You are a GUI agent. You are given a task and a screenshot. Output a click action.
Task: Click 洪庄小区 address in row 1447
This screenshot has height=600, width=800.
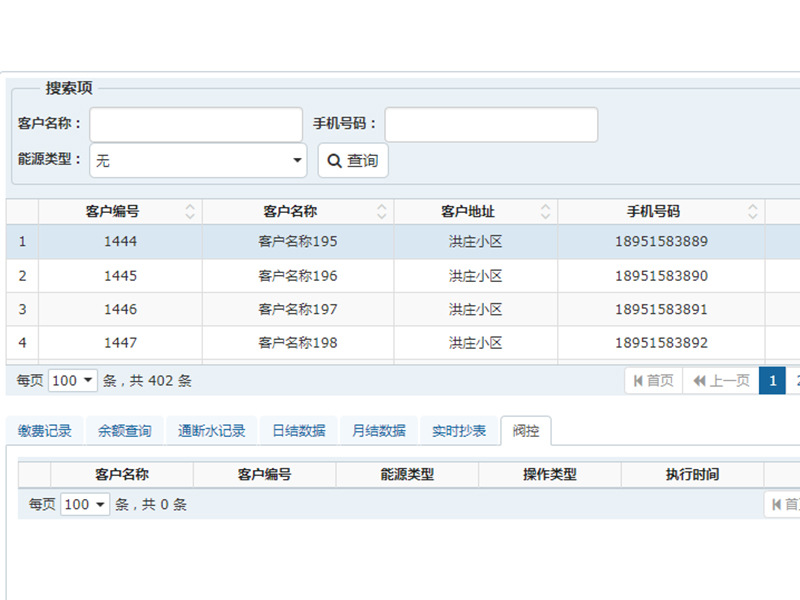point(476,343)
